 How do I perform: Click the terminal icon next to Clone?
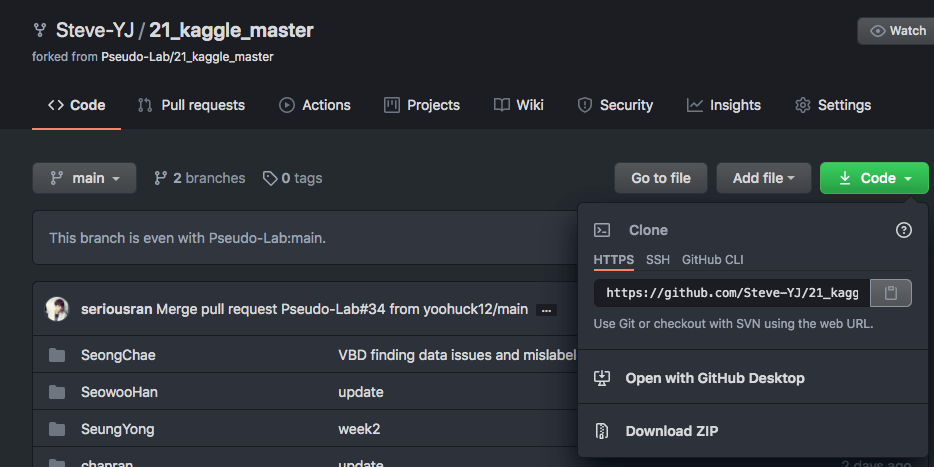coord(602,230)
